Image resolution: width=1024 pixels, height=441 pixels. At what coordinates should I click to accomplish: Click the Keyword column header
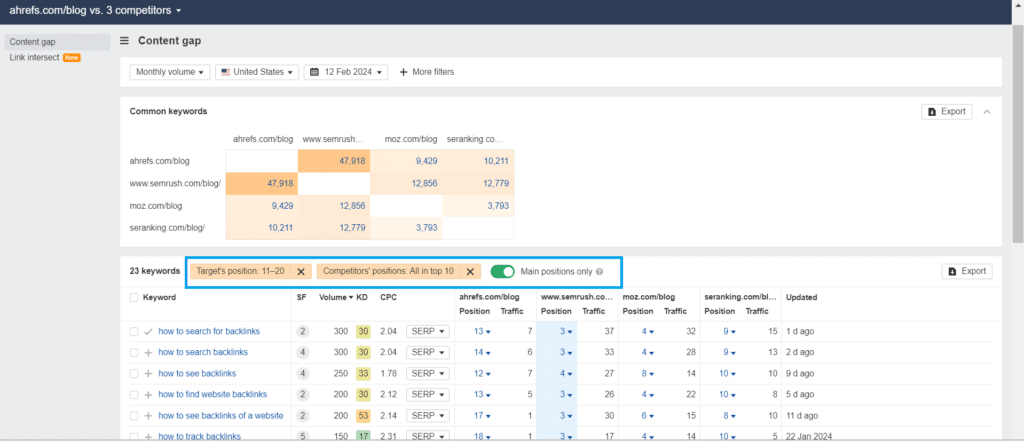tap(159, 297)
